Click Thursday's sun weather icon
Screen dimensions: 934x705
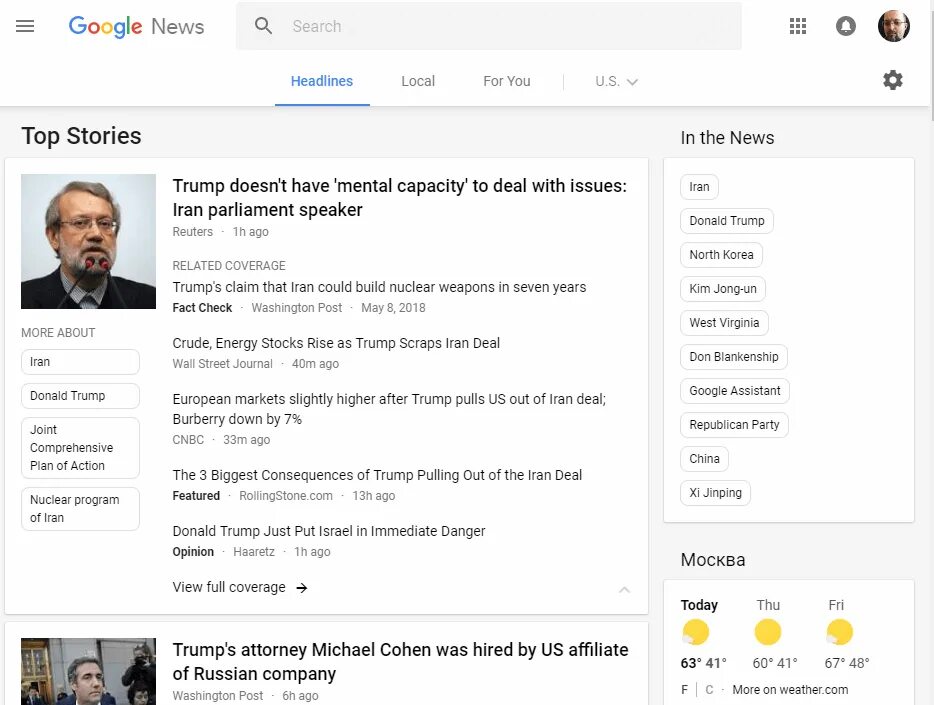(x=767, y=632)
